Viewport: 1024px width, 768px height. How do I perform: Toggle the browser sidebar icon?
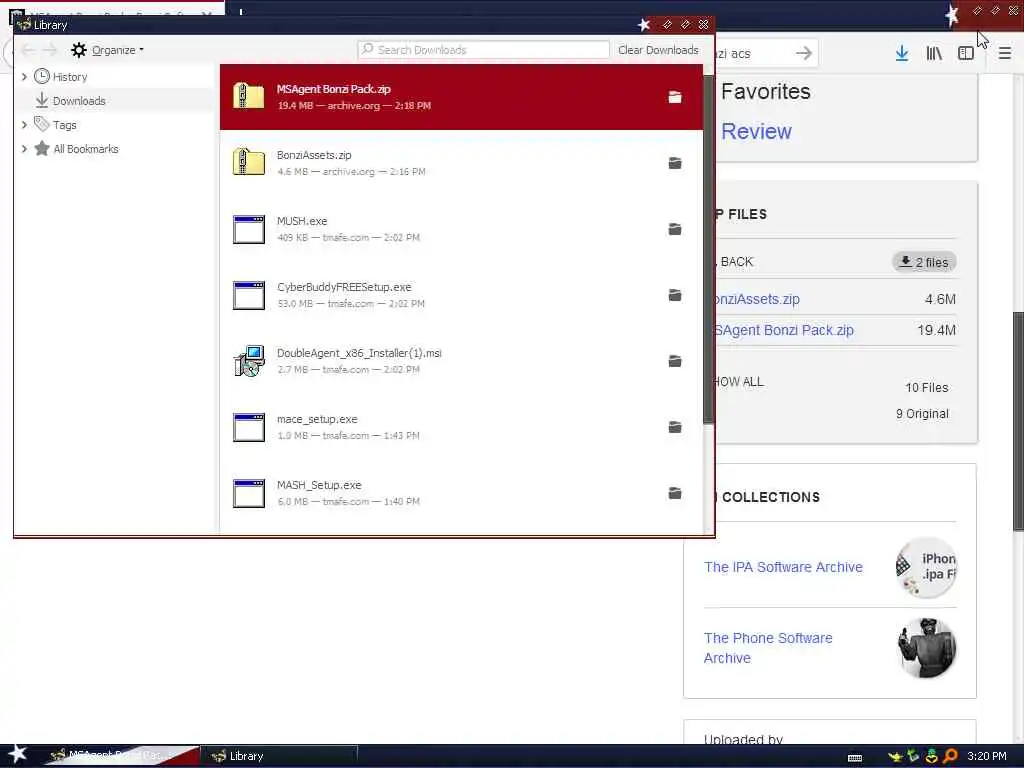point(966,54)
